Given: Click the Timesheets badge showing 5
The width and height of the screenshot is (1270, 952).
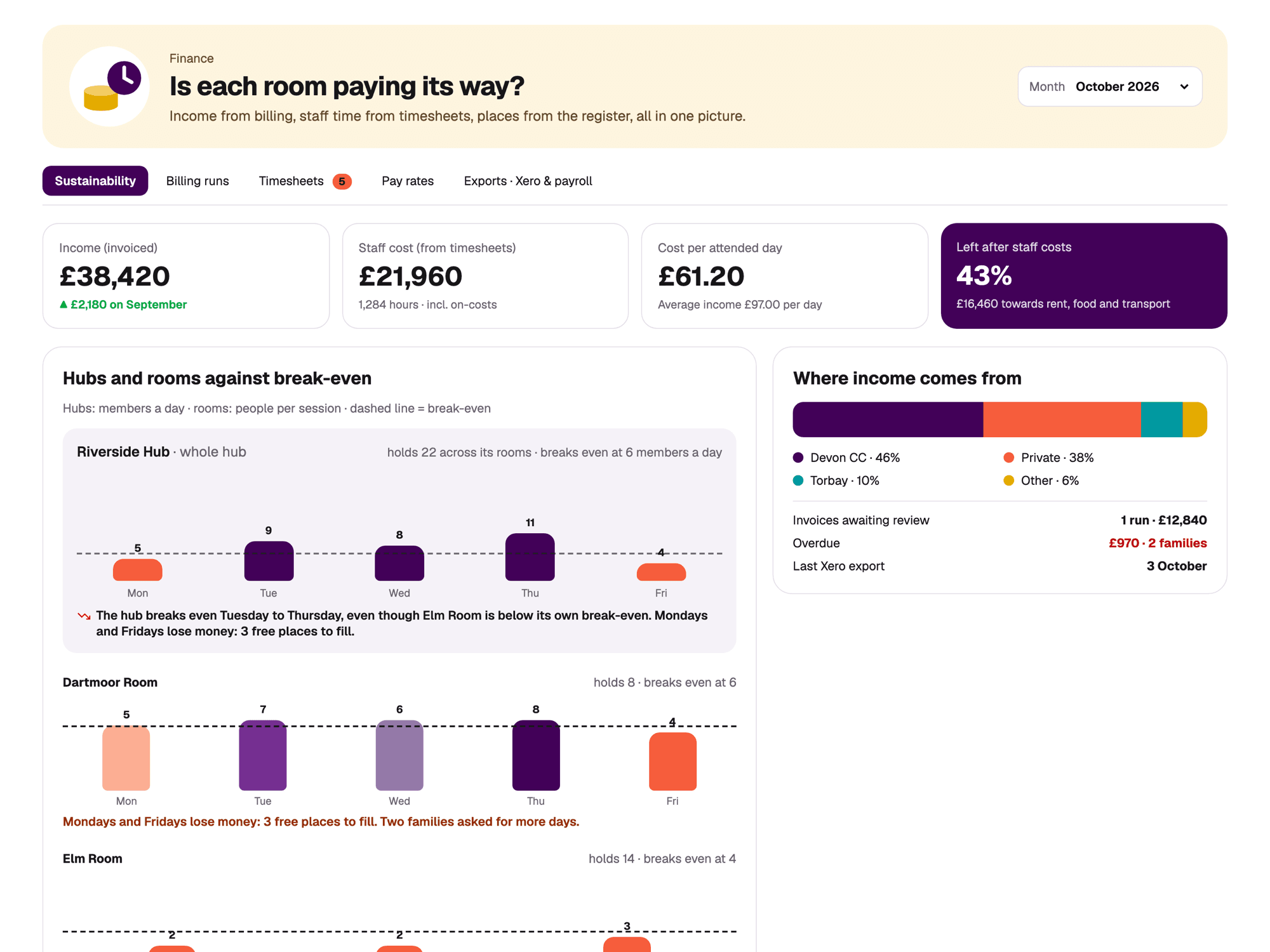Looking at the screenshot, I should tap(342, 182).
